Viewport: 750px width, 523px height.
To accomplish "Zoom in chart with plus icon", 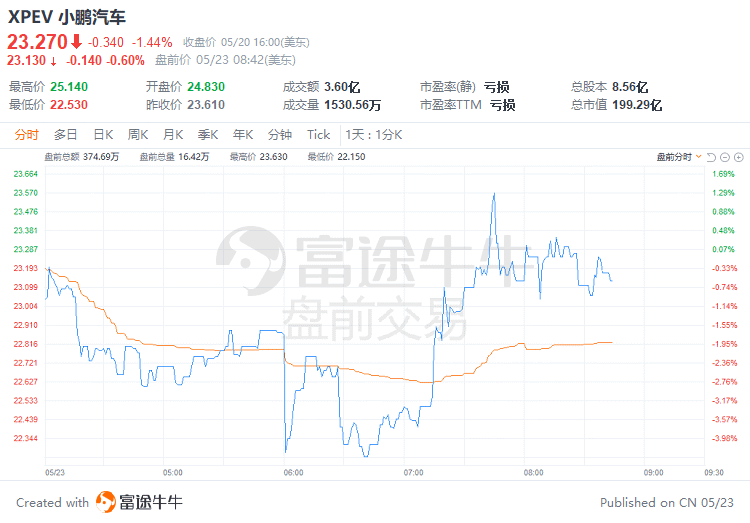I will tap(739, 157).
